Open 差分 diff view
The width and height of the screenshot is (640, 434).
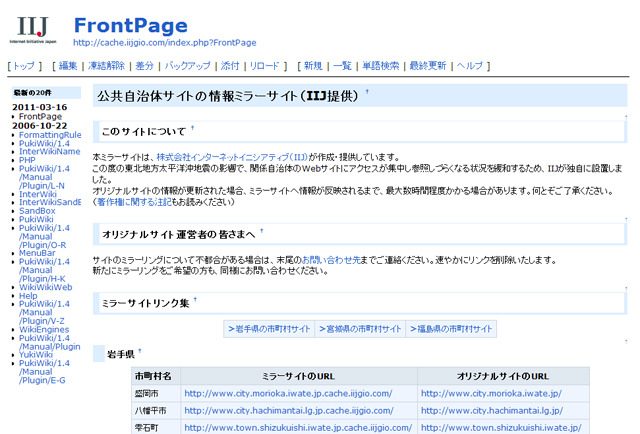pos(144,66)
